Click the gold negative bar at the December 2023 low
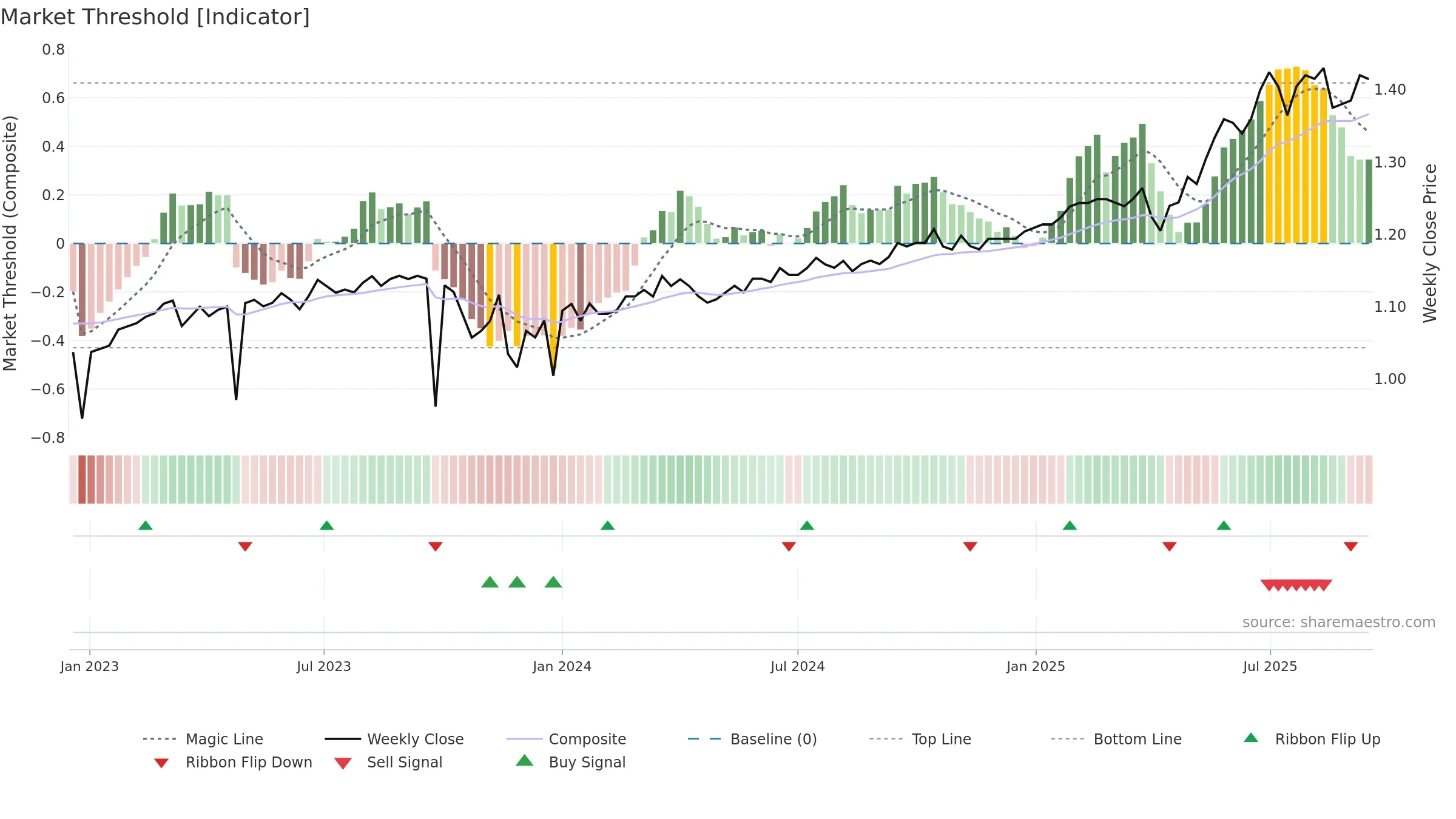This screenshot has width=1456, height=819. [x=553, y=306]
